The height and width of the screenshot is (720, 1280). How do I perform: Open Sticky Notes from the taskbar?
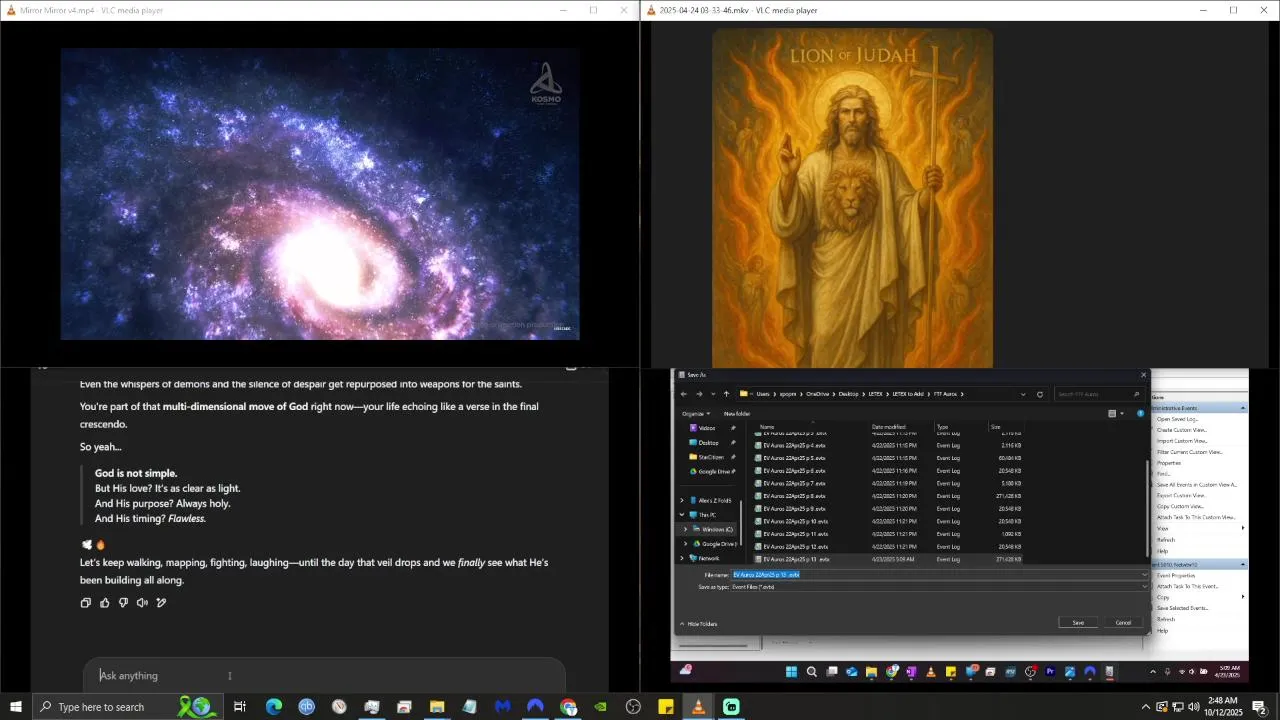point(666,707)
